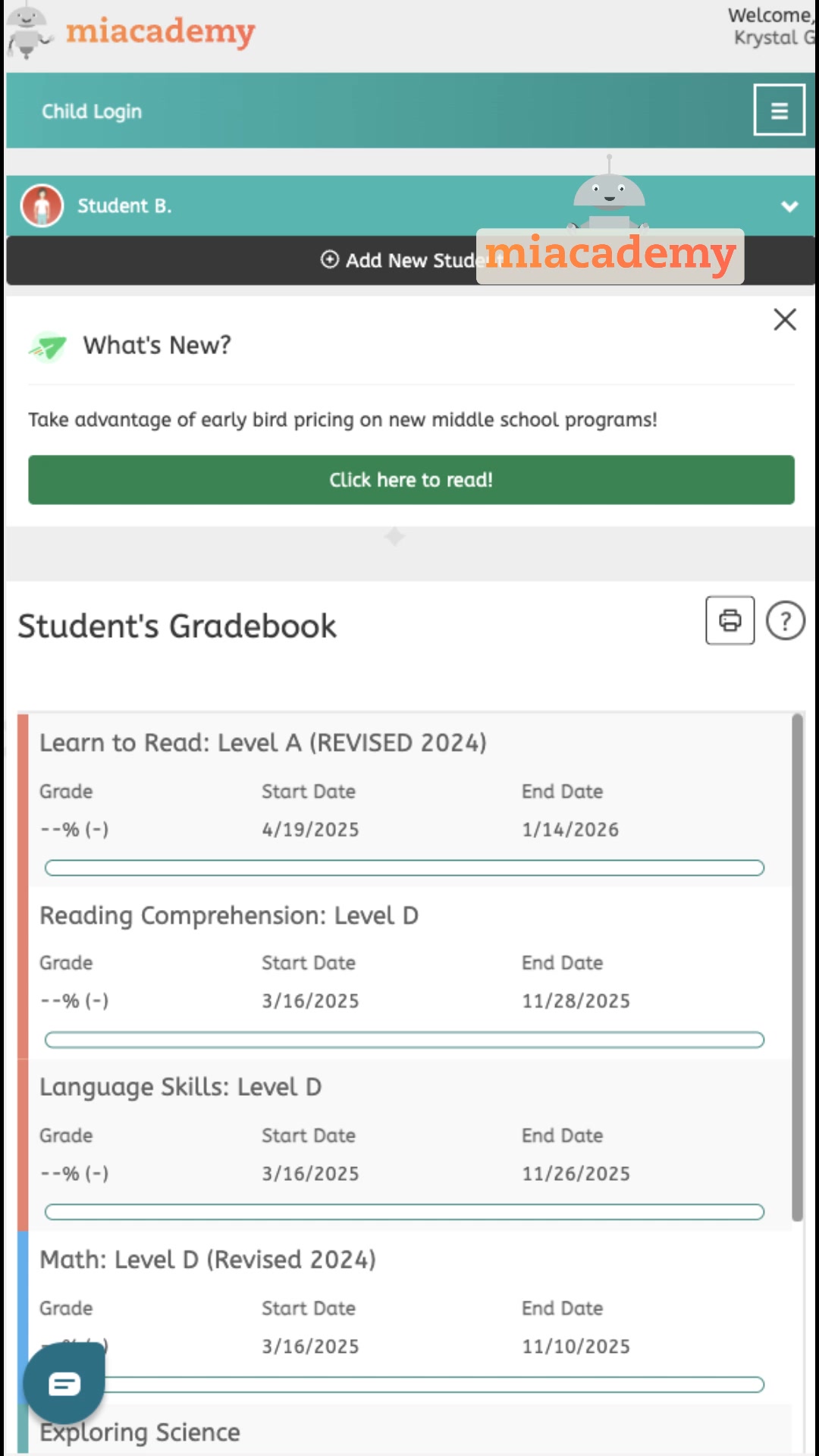
Task: Click Reading Comprehension end date 11/28/2025
Action: click(x=576, y=1001)
